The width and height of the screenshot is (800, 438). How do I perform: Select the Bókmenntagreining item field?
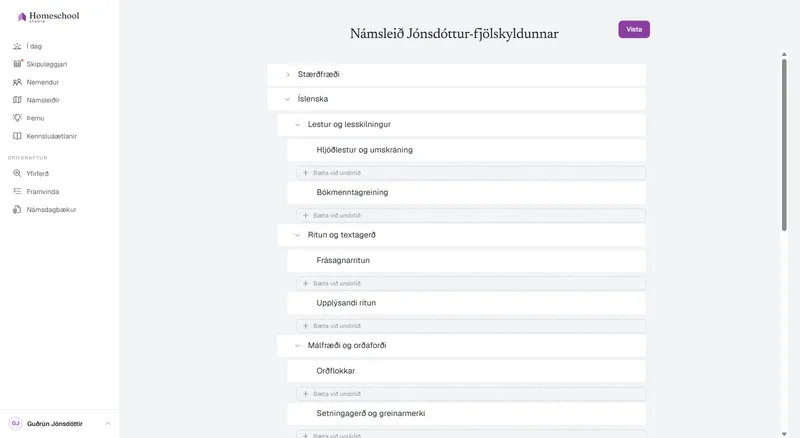pos(466,192)
